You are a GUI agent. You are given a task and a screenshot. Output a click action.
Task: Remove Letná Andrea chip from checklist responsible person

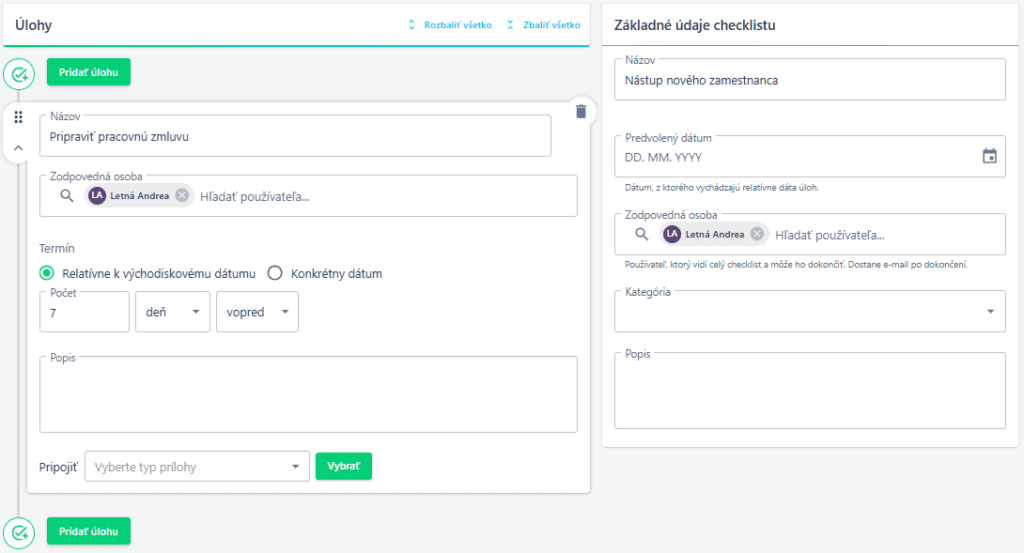click(x=757, y=234)
